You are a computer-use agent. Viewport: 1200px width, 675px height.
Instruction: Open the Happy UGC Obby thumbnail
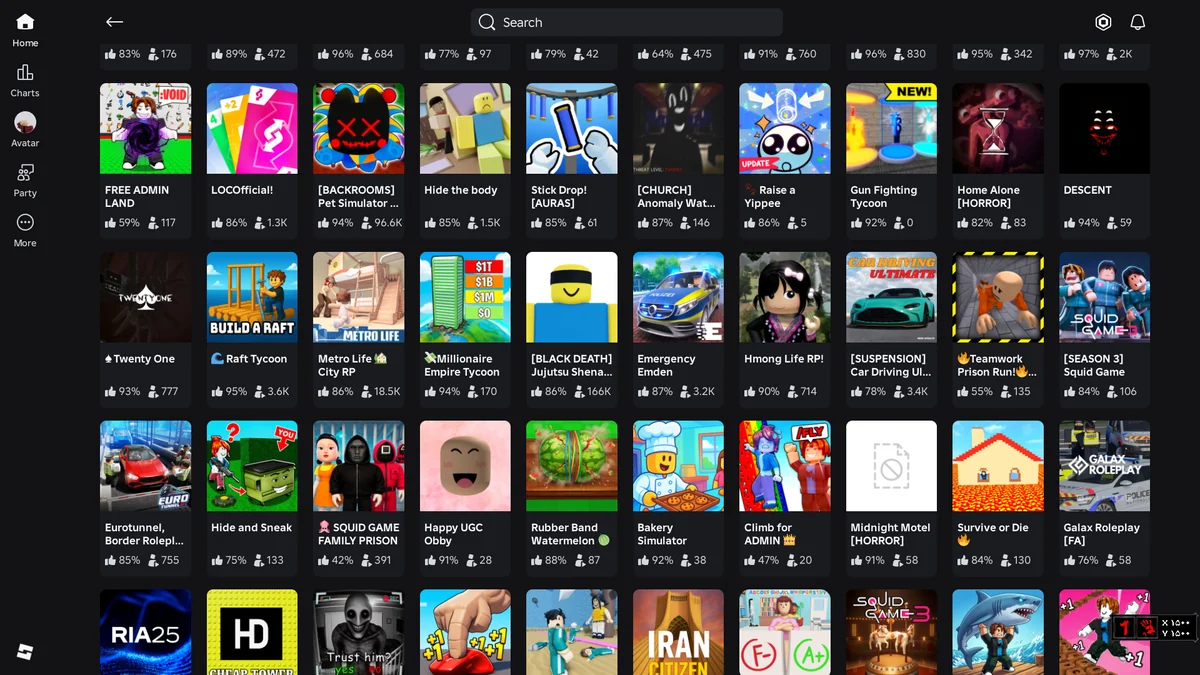[x=465, y=466]
